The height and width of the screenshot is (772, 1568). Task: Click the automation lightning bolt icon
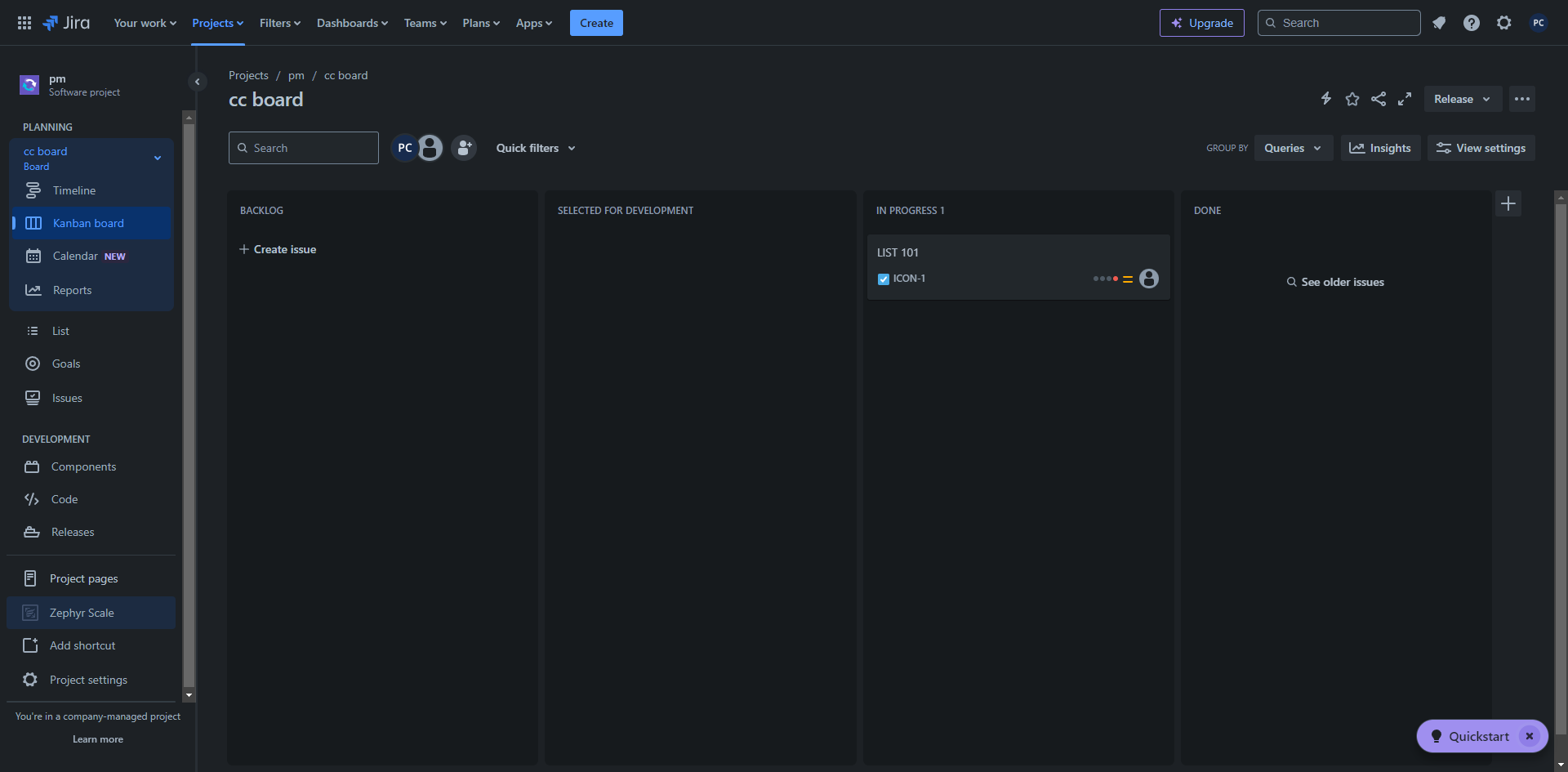pyautogui.click(x=1326, y=99)
